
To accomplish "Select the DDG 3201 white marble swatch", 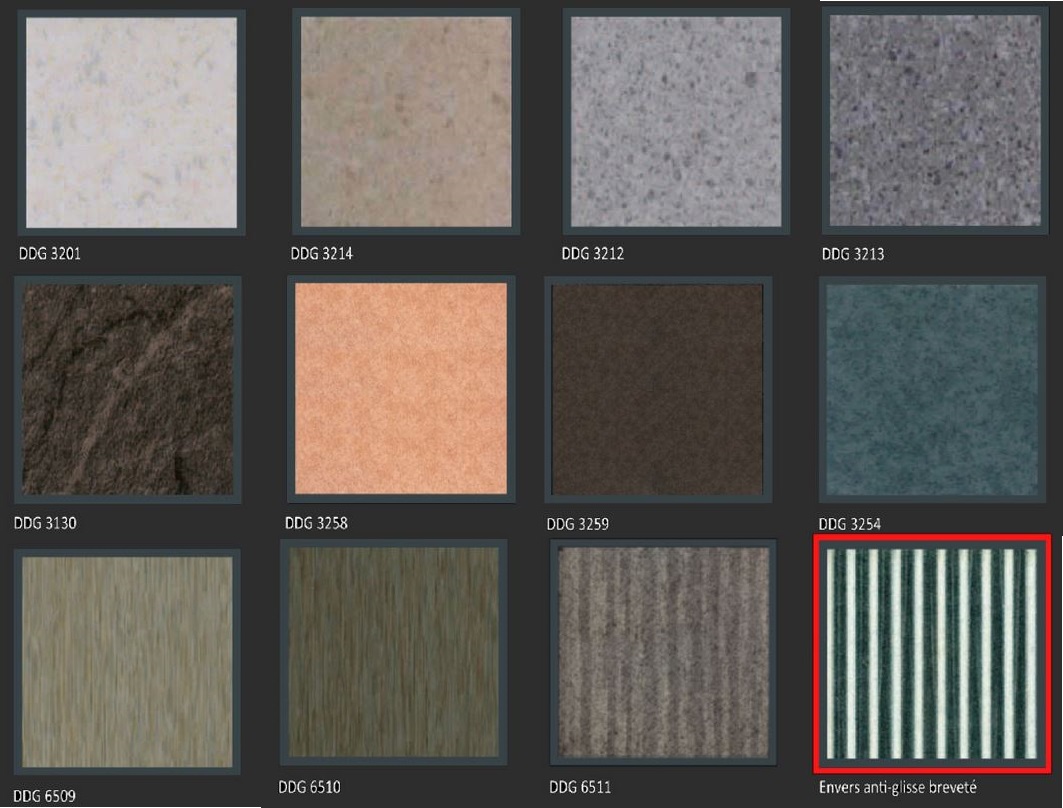I will click(x=132, y=123).
